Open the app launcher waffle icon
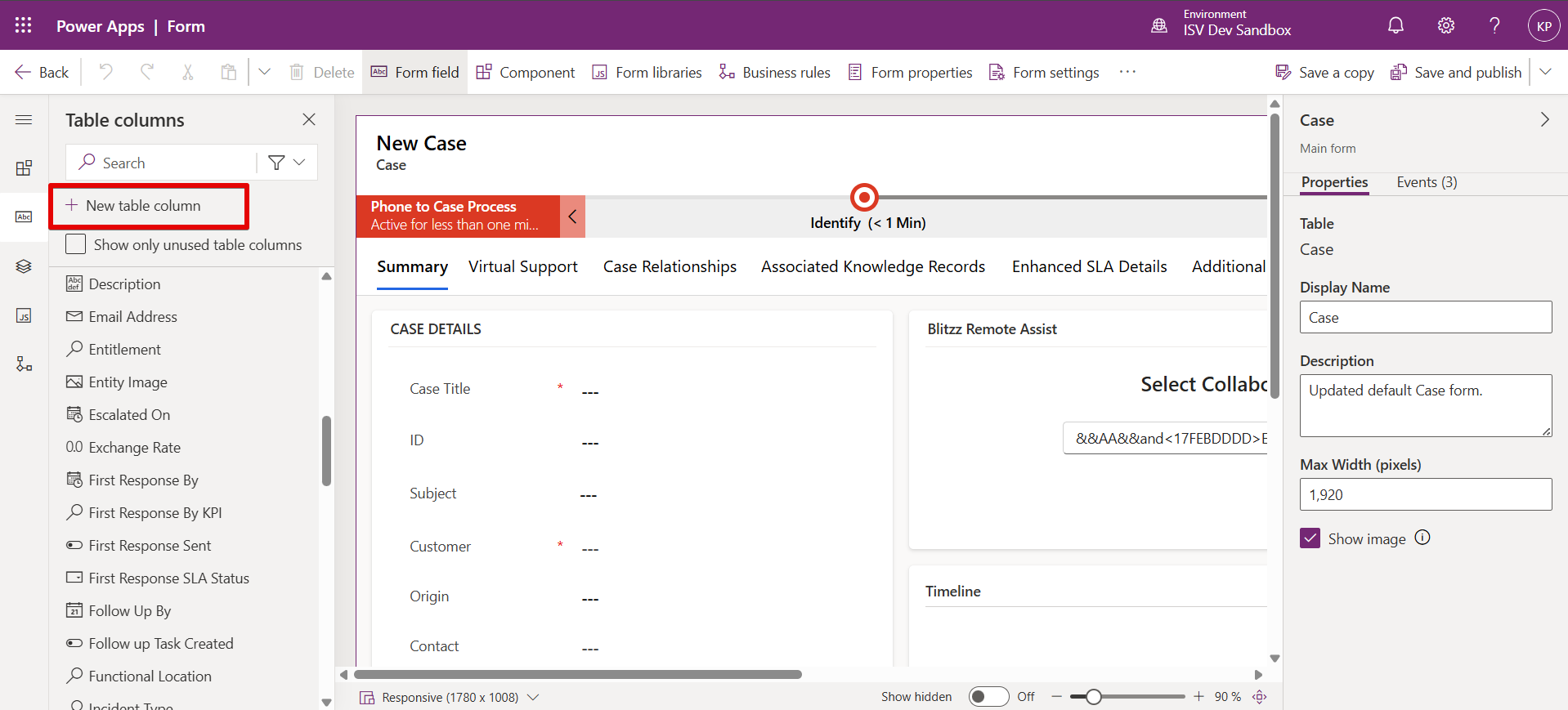The width and height of the screenshot is (1568, 710). 24,25
